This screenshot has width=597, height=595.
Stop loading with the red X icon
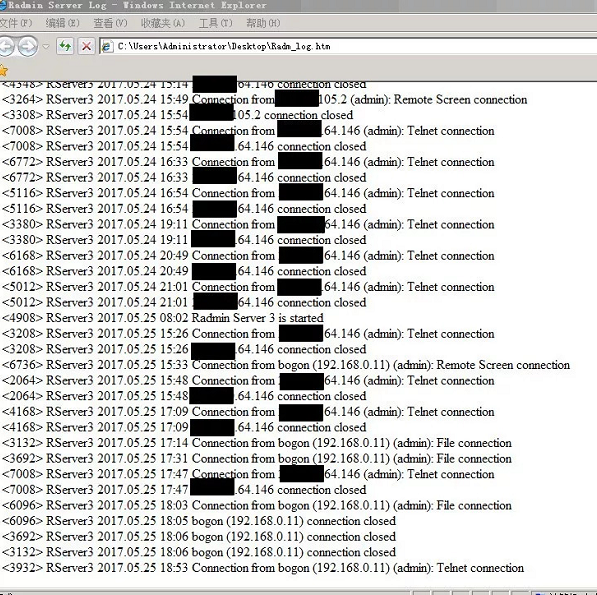[86, 46]
